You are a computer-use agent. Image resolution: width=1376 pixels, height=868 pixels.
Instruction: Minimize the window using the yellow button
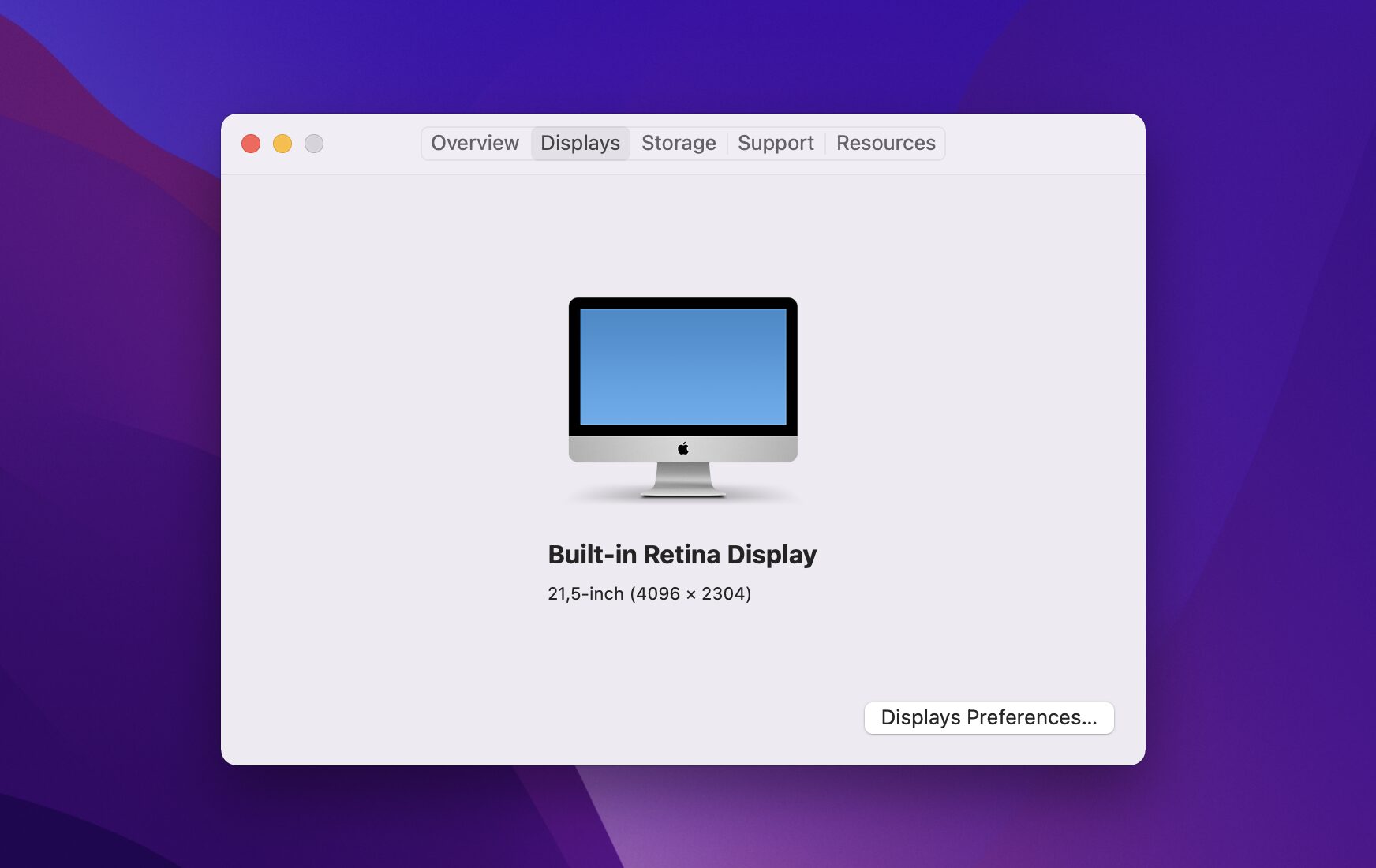(282, 144)
